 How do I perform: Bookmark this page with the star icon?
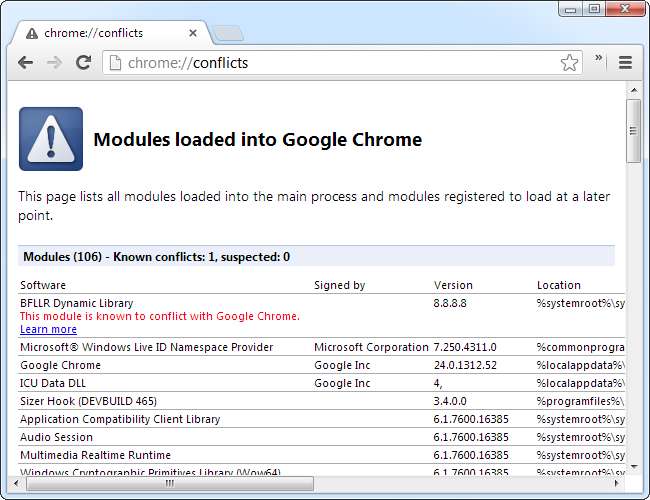569,63
